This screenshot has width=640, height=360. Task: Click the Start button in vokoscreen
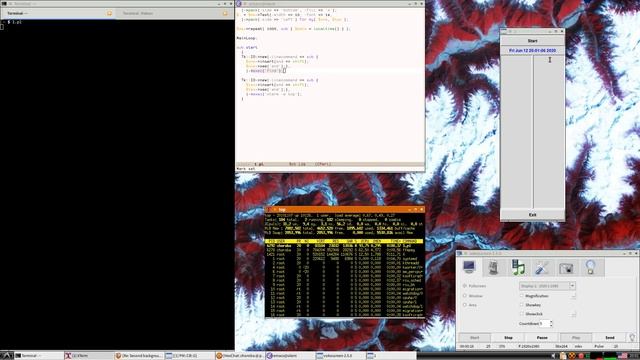click(474, 338)
